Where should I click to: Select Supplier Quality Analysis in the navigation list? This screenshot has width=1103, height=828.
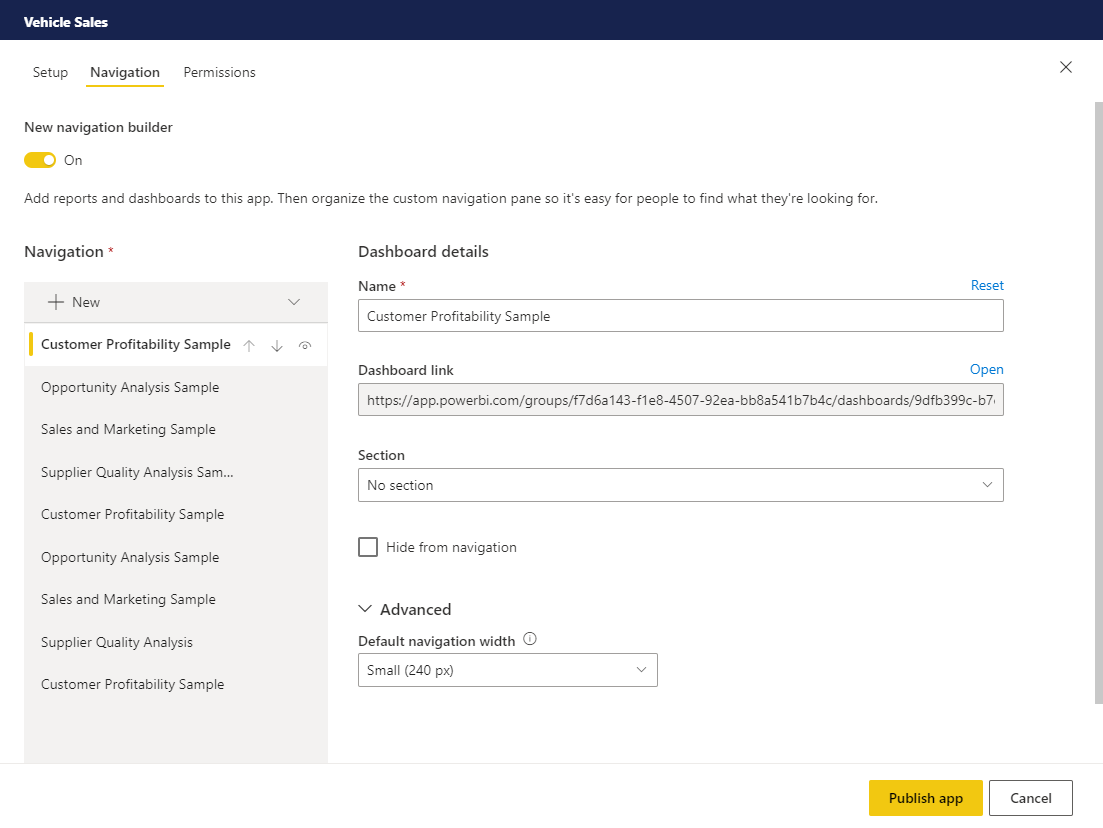[117, 641]
